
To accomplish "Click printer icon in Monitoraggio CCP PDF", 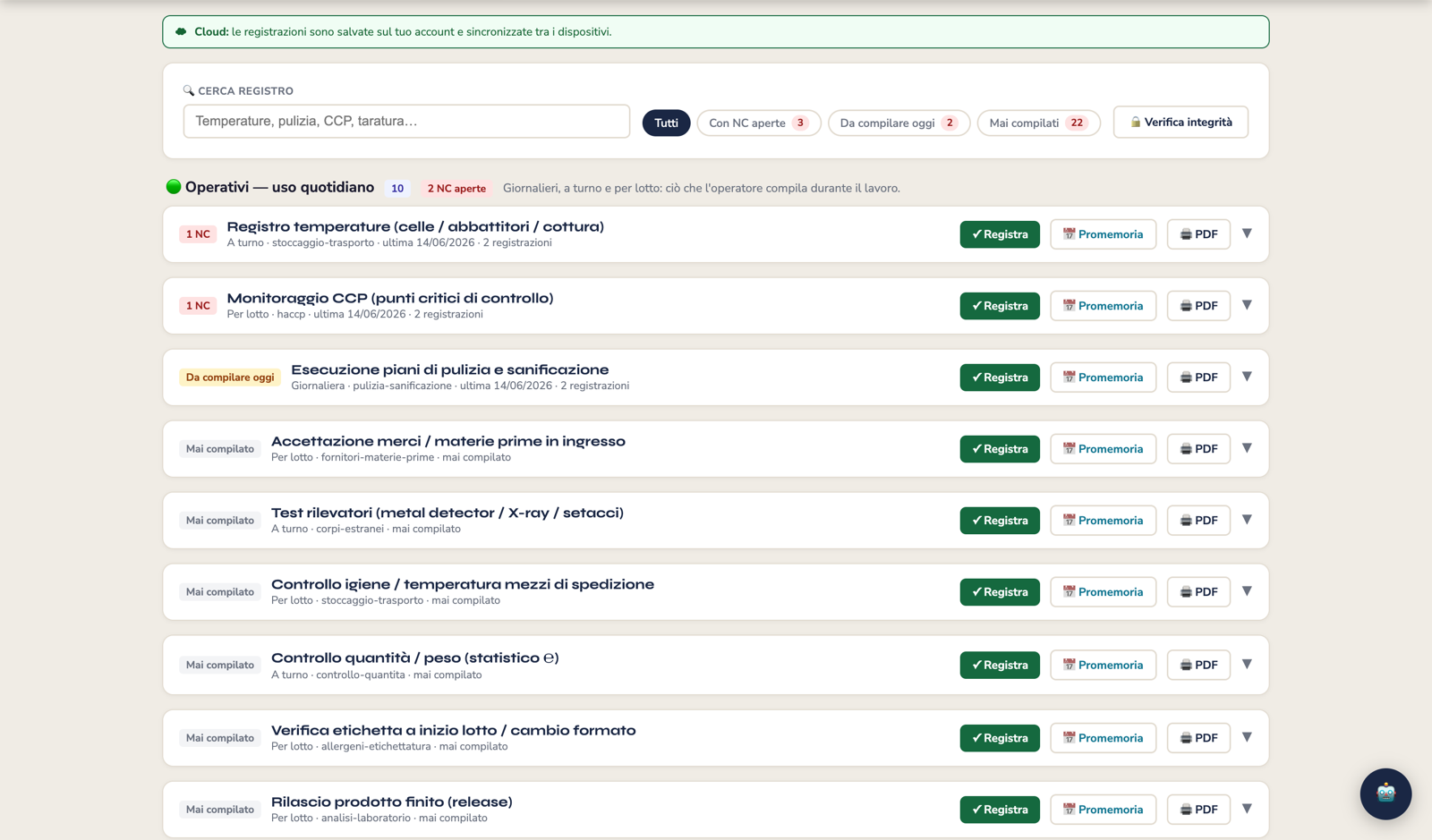I will pyautogui.click(x=1186, y=306).
